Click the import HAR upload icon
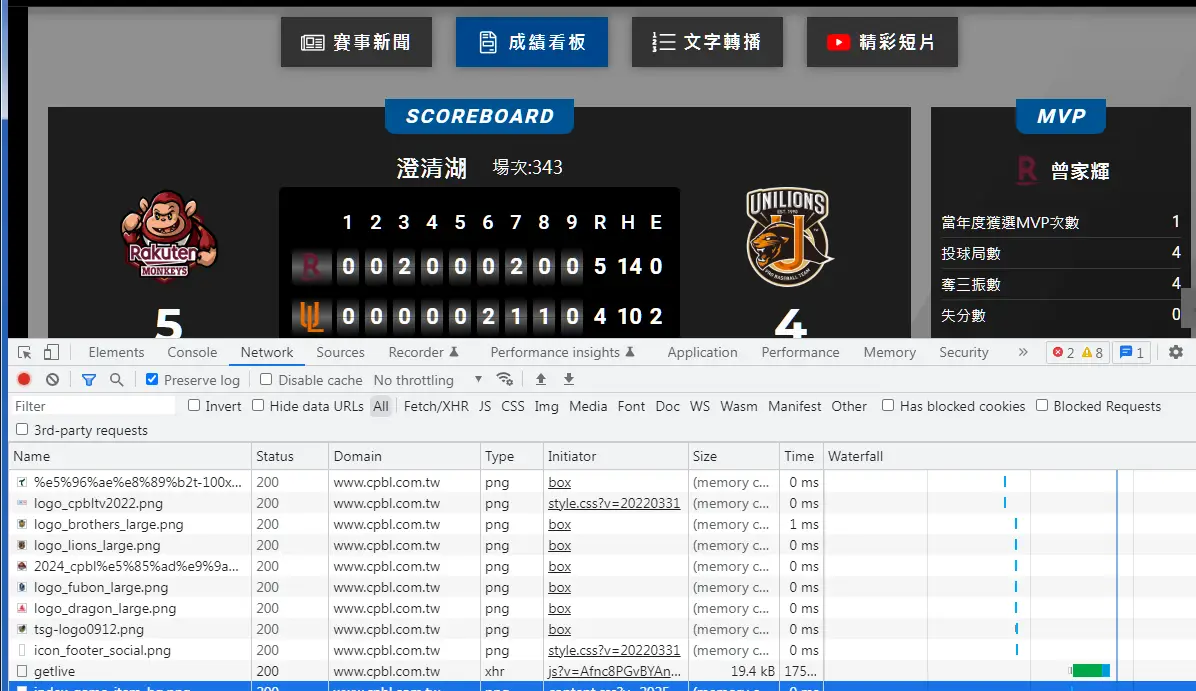Screen dimensions: 1196x691 click(541, 380)
